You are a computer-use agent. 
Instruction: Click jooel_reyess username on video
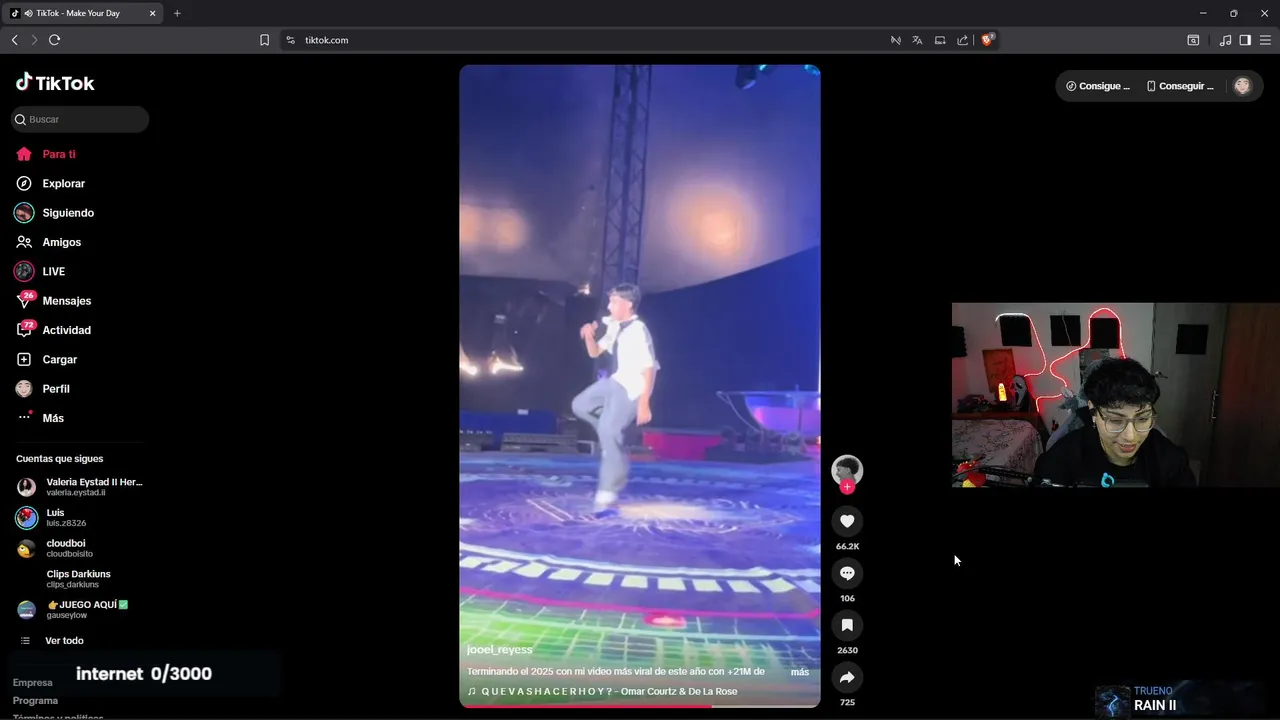tap(500, 650)
